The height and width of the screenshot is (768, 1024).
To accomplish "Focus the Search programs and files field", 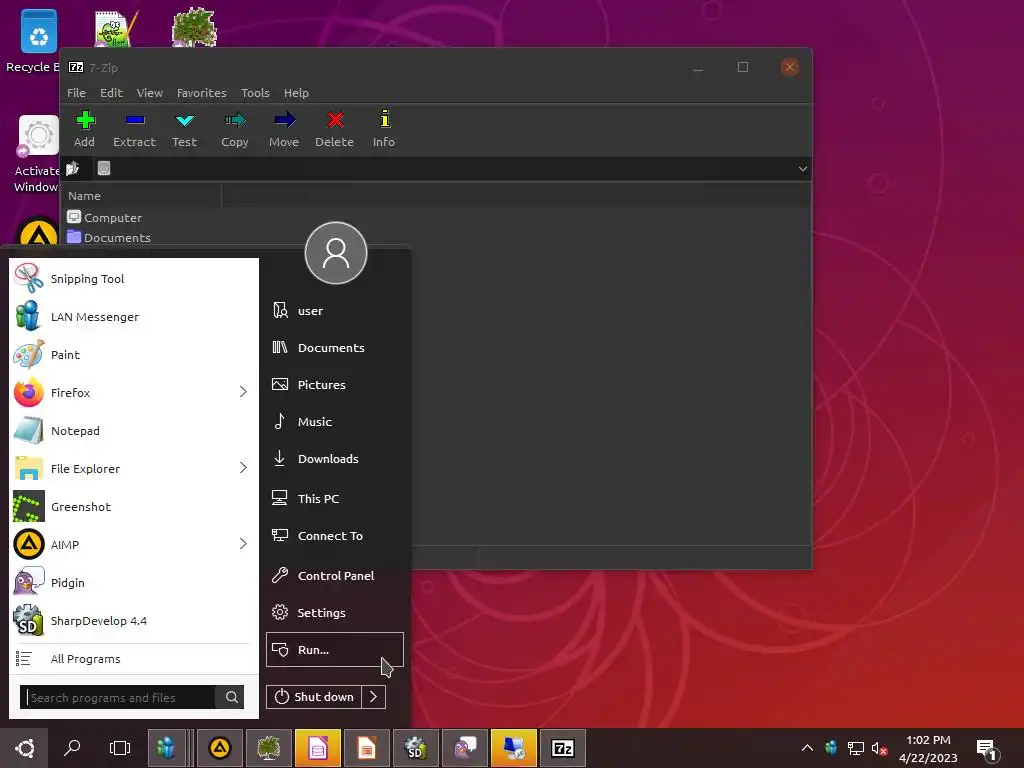I will tap(120, 697).
